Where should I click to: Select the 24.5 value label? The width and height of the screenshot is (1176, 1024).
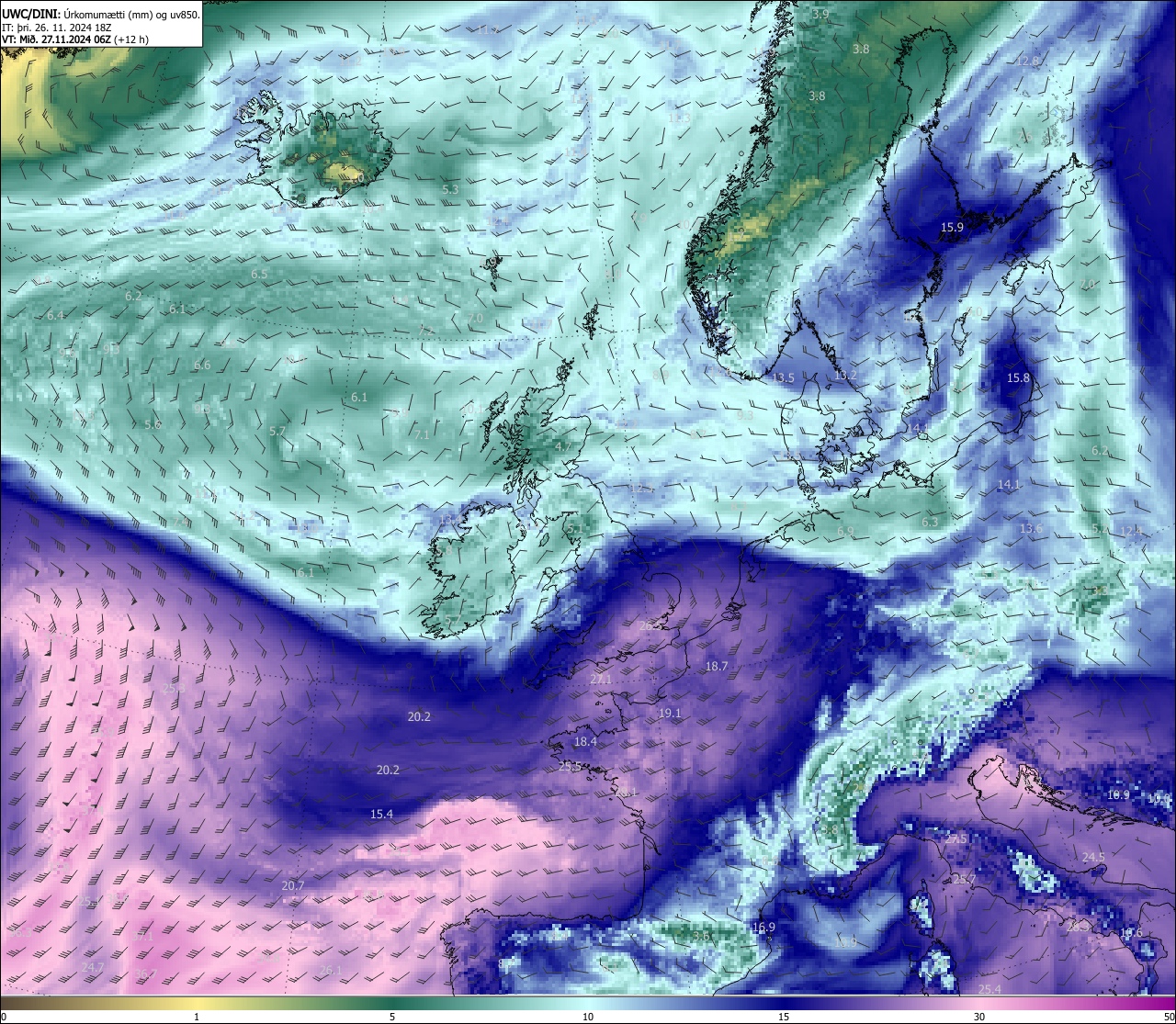(1093, 857)
